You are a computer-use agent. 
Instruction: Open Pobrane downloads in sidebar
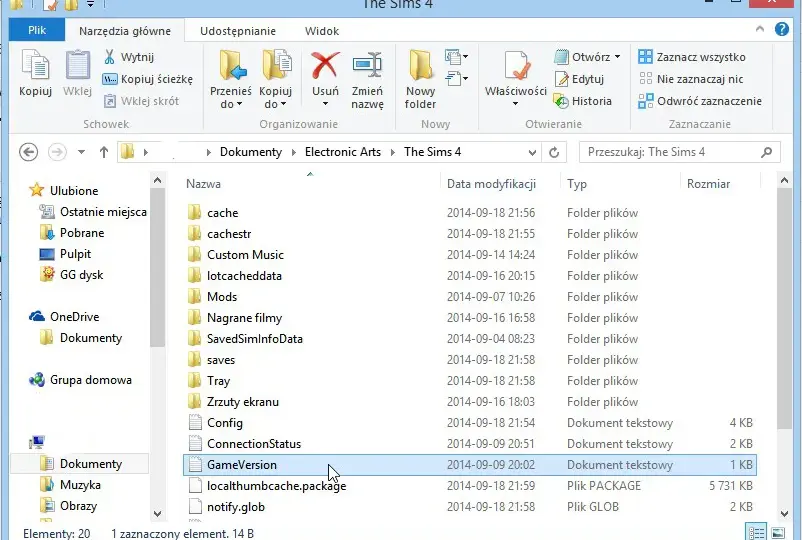(72, 233)
